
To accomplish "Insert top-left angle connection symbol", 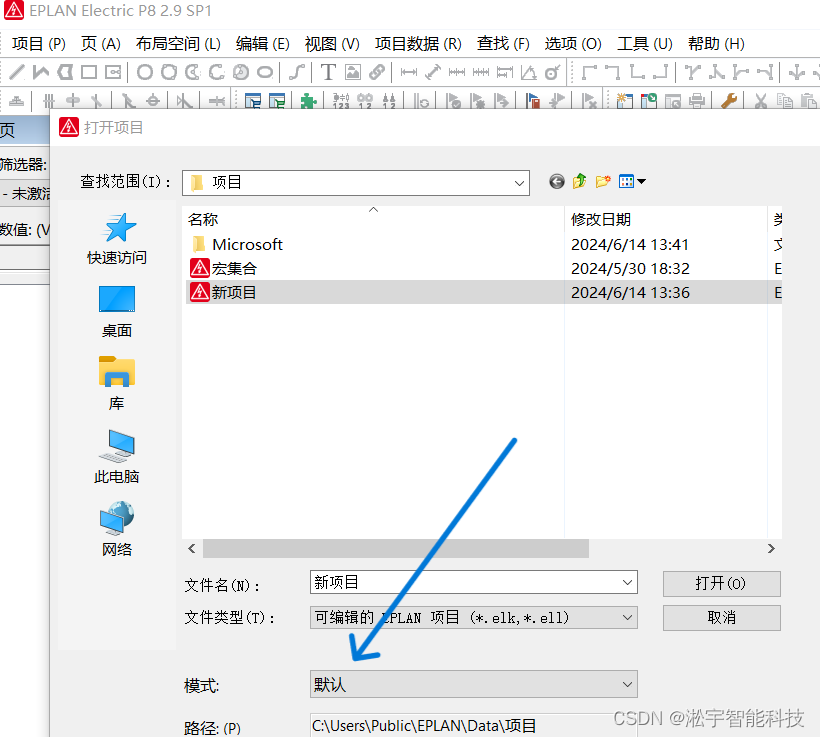I will coord(589,72).
